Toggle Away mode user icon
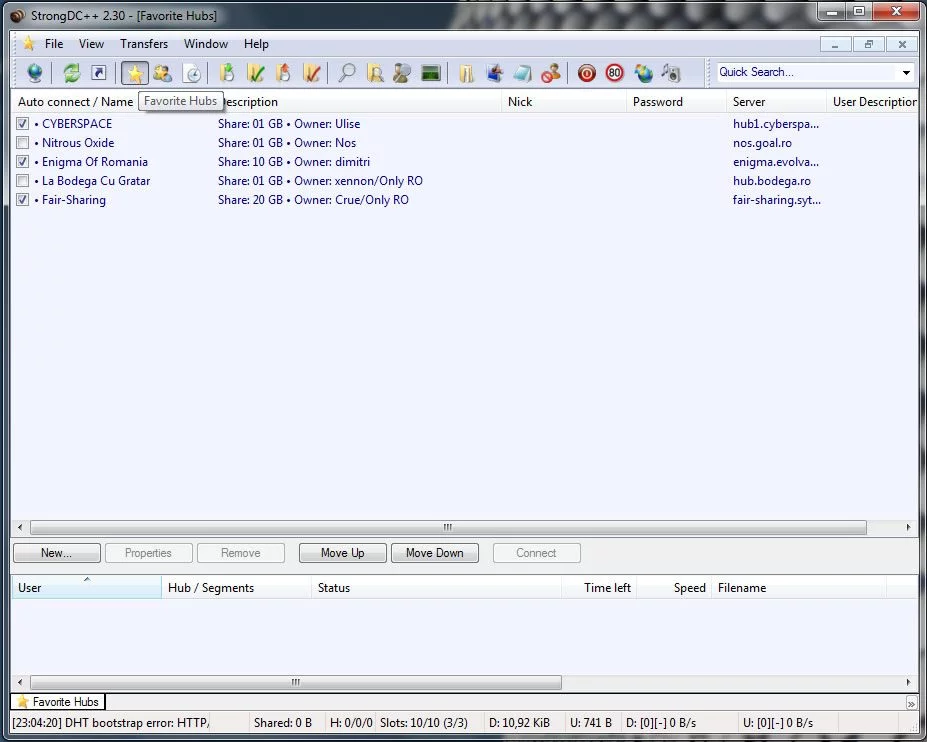Viewport: 927px width, 742px height. click(x=550, y=73)
